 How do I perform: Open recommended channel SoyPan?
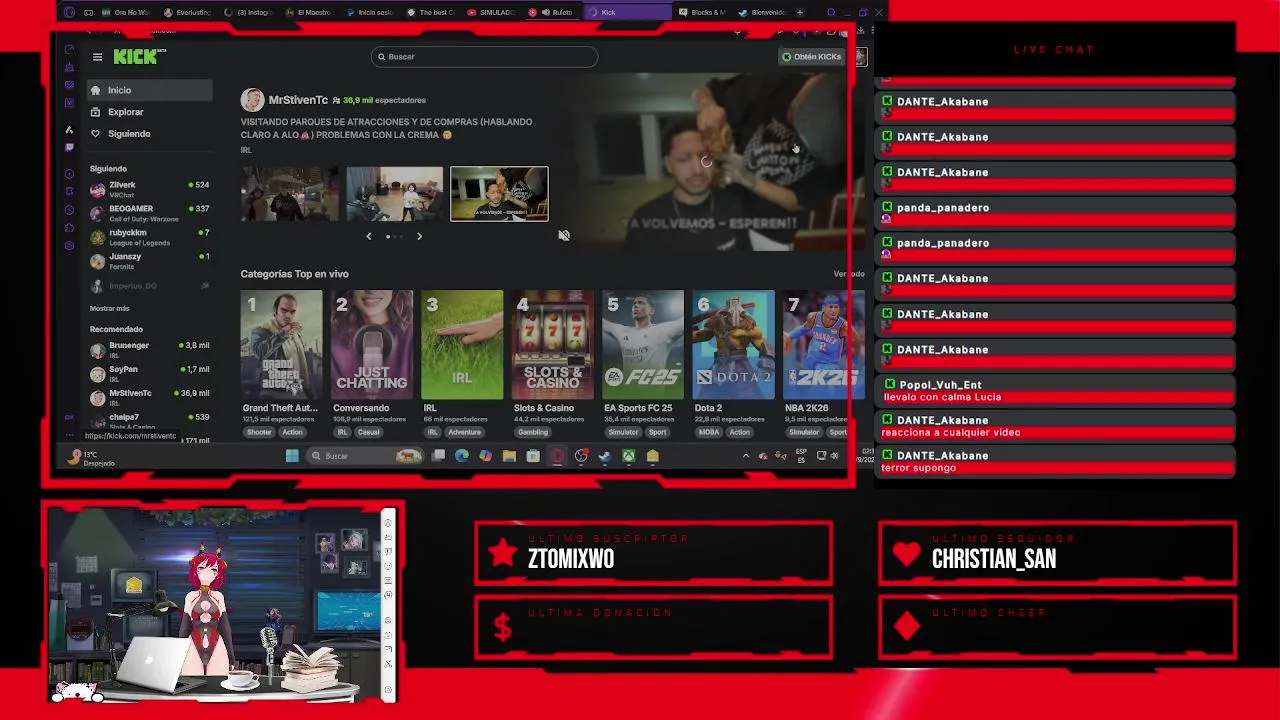coord(149,373)
